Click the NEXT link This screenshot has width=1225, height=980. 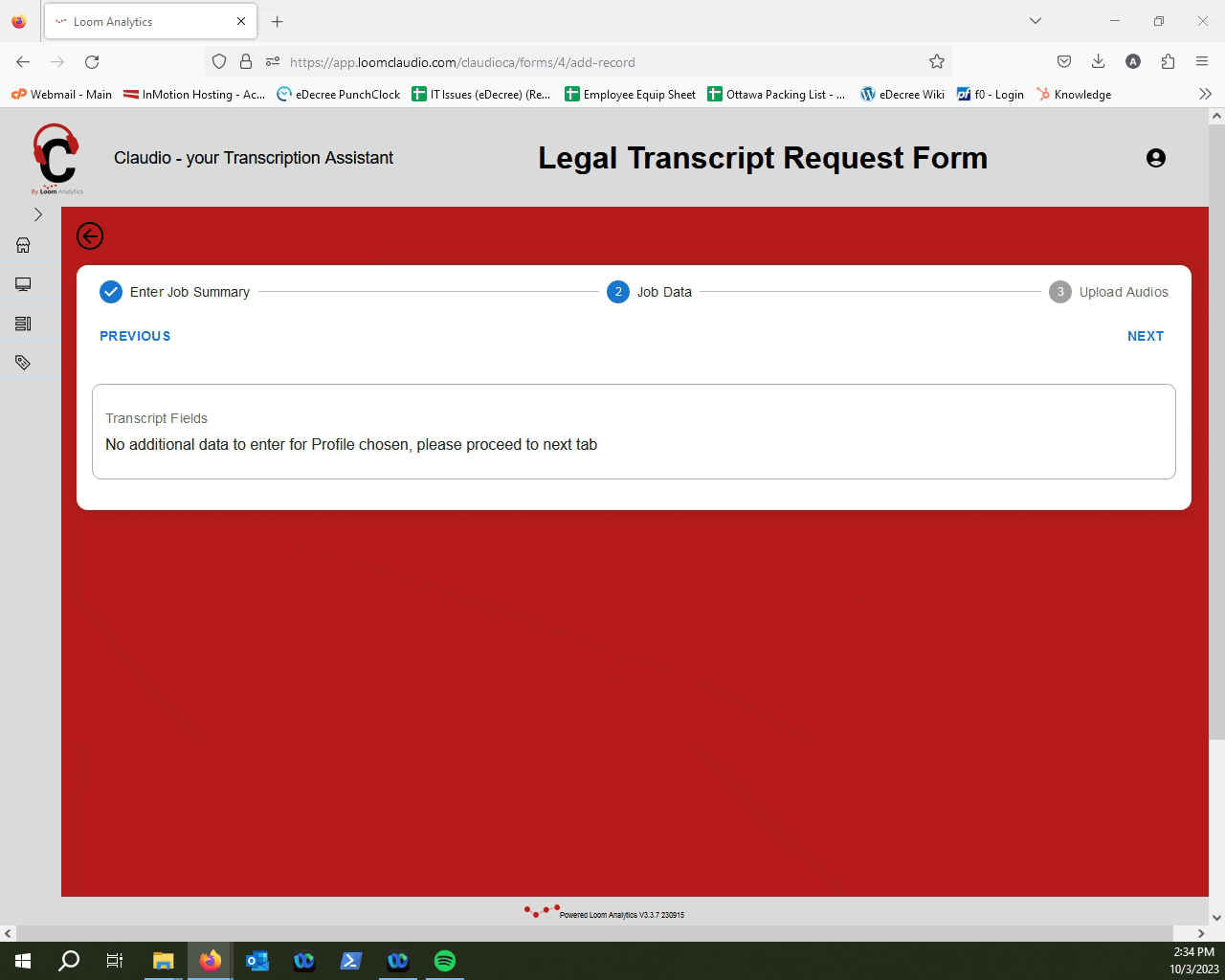pyautogui.click(x=1146, y=336)
